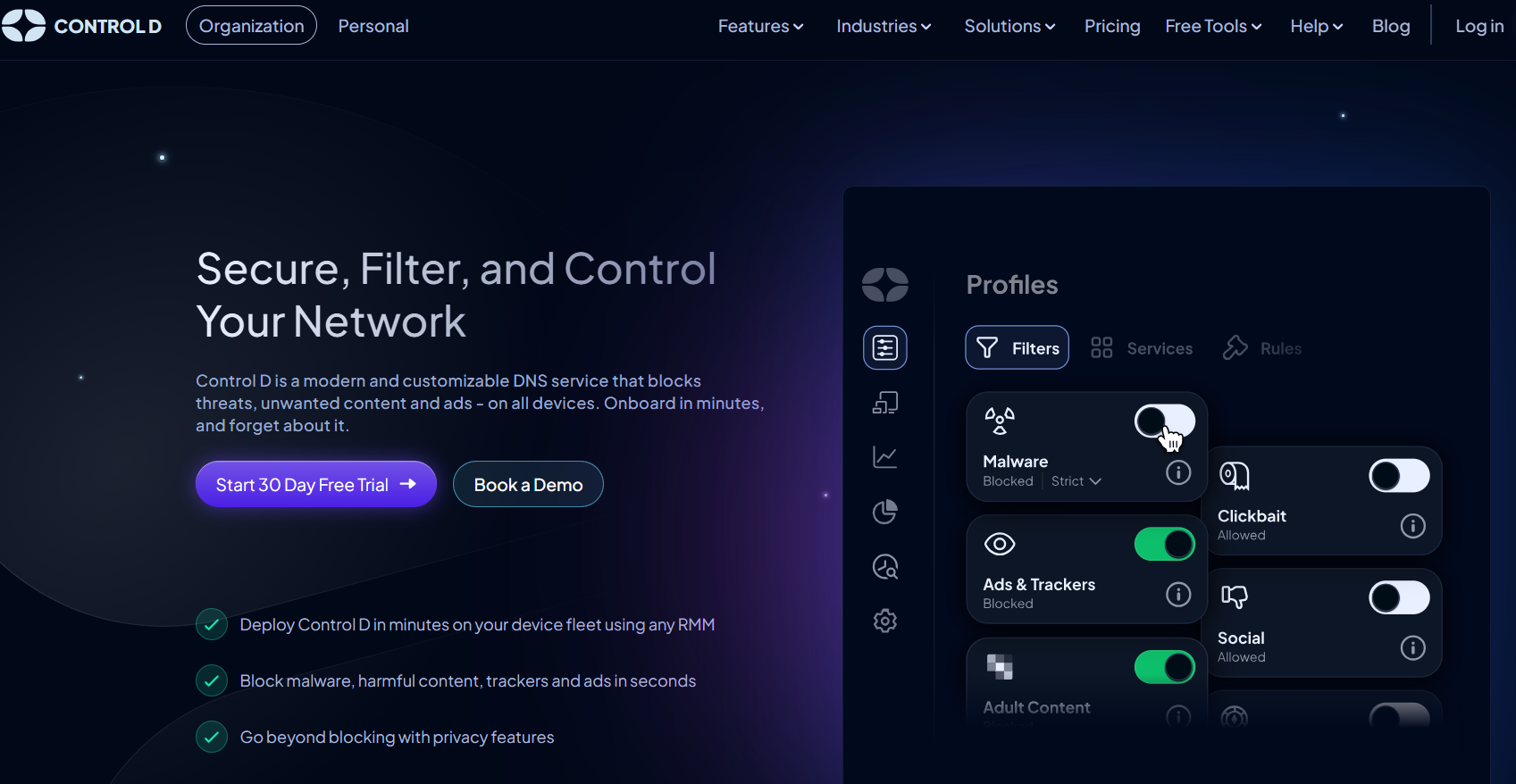Click the grid icon beside Services
The height and width of the screenshot is (784, 1516).
(x=1101, y=347)
